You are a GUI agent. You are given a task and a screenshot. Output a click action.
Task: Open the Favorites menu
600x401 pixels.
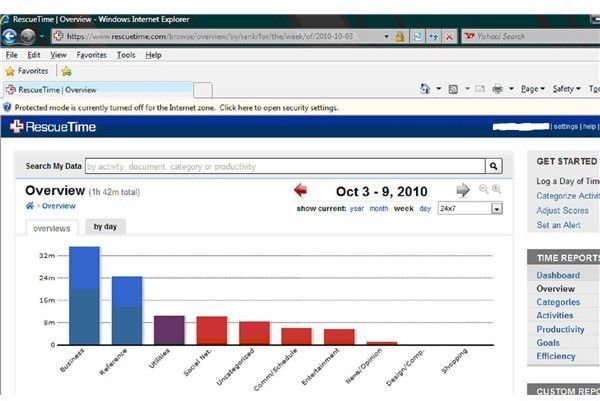point(91,55)
